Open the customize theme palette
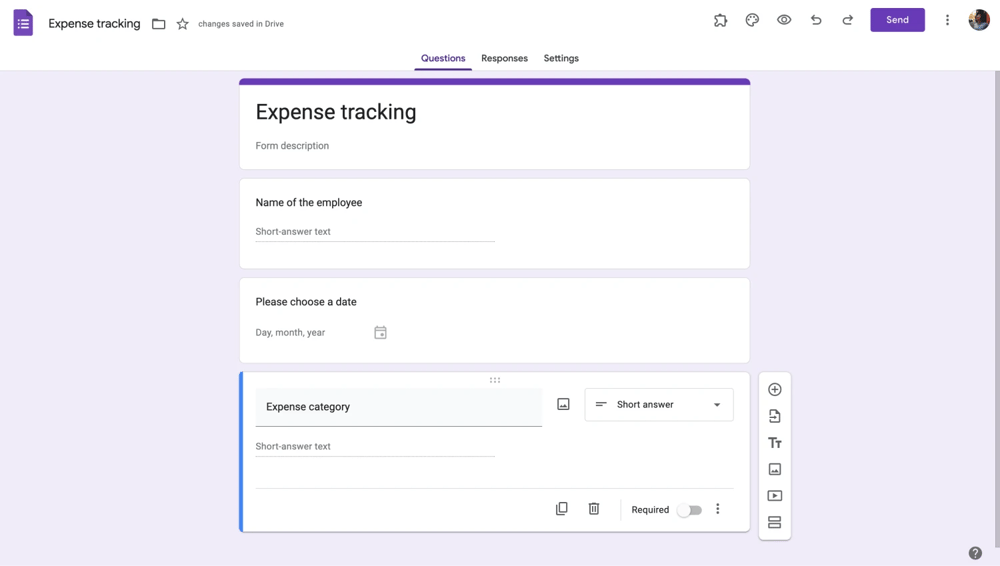Image resolution: width=1000 pixels, height=566 pixels. (x=752, y=20)
